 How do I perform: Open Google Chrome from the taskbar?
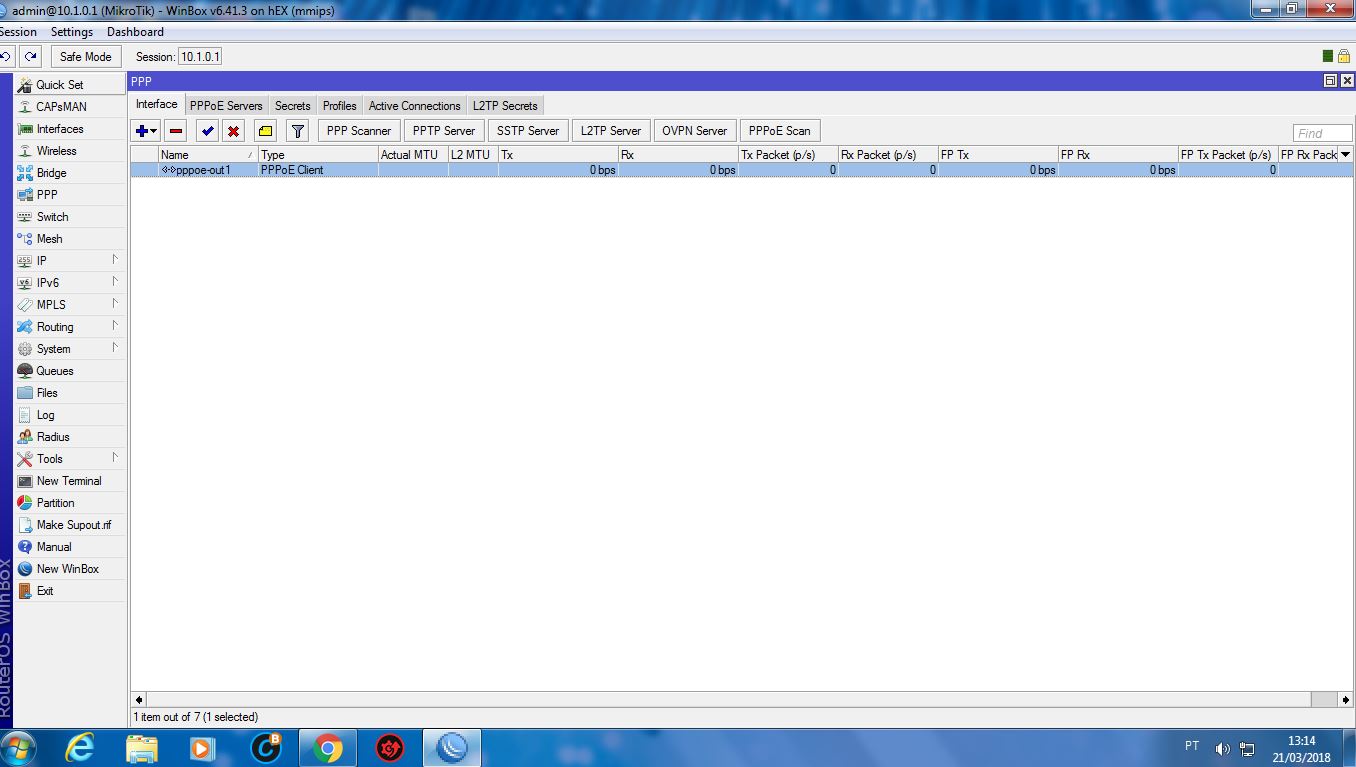click(x=327, y=748)
